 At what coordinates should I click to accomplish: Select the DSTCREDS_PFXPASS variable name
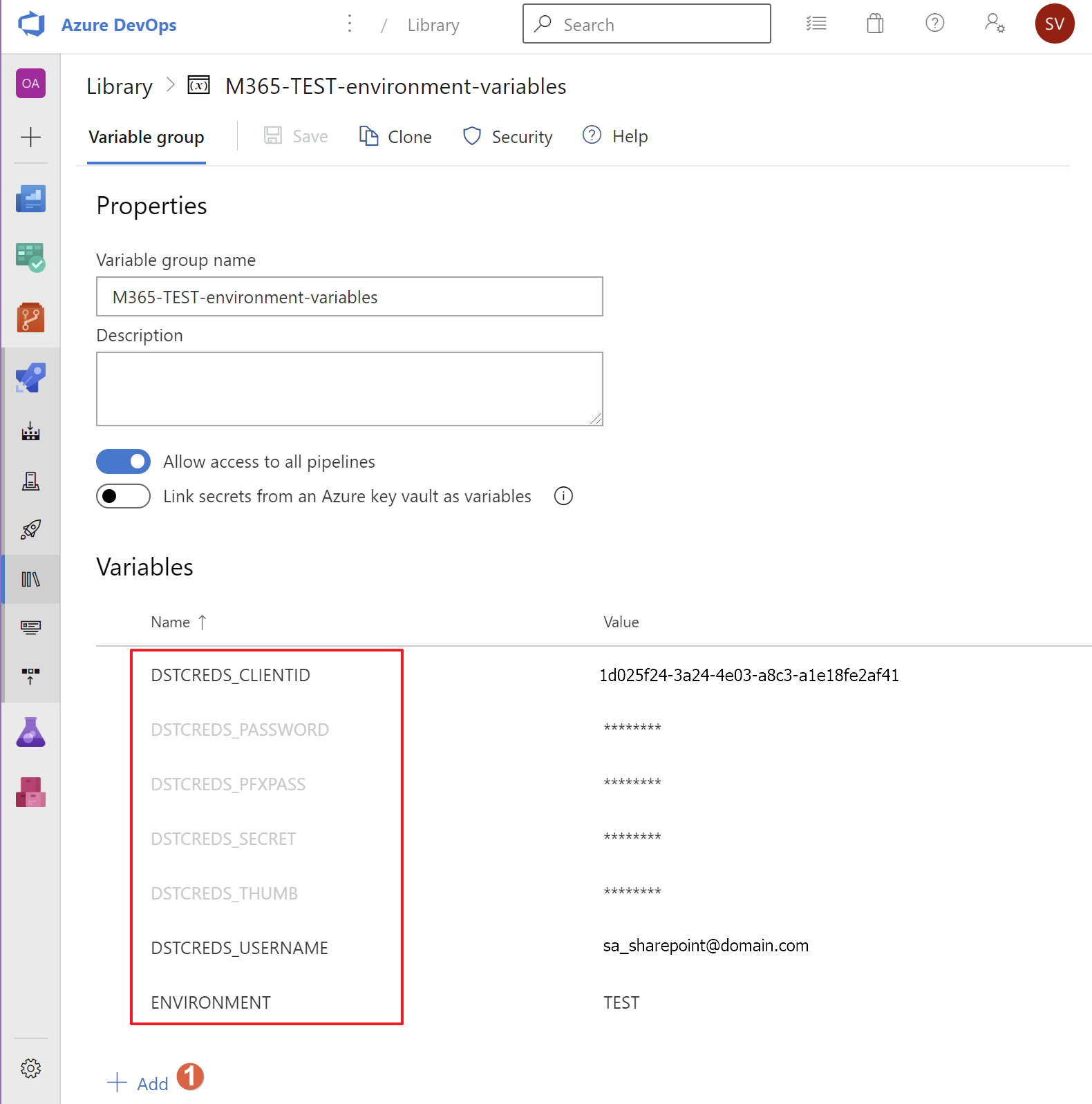(228, 784)
